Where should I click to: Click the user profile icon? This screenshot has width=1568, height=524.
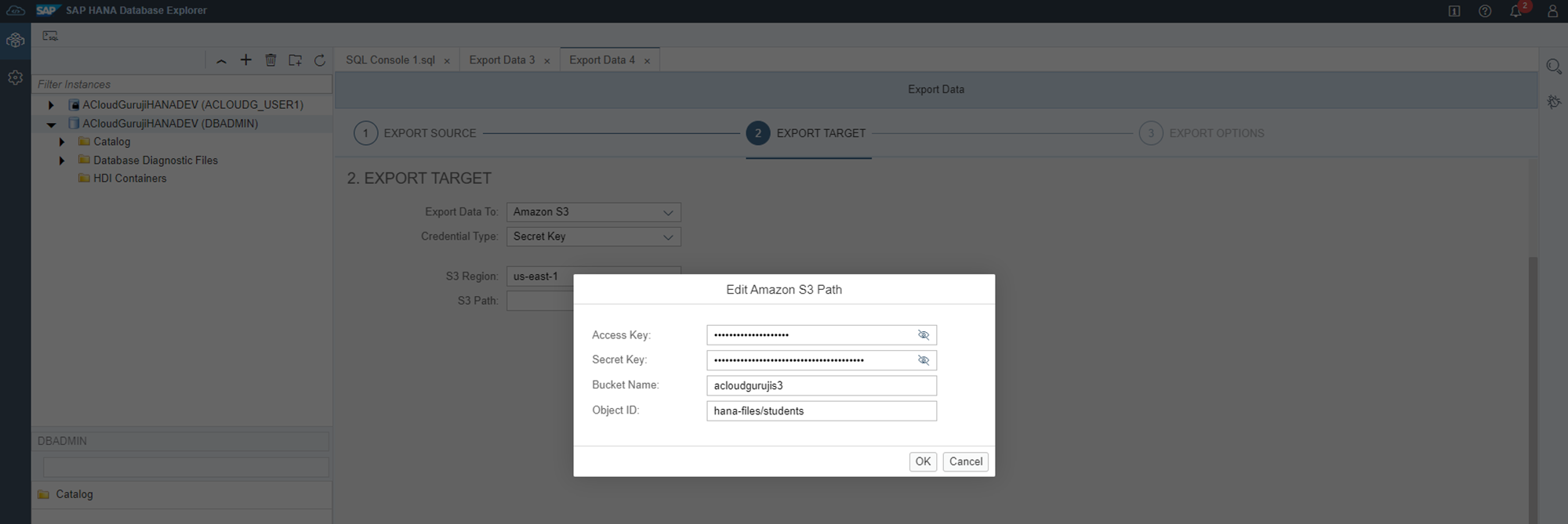(1552, 11)
